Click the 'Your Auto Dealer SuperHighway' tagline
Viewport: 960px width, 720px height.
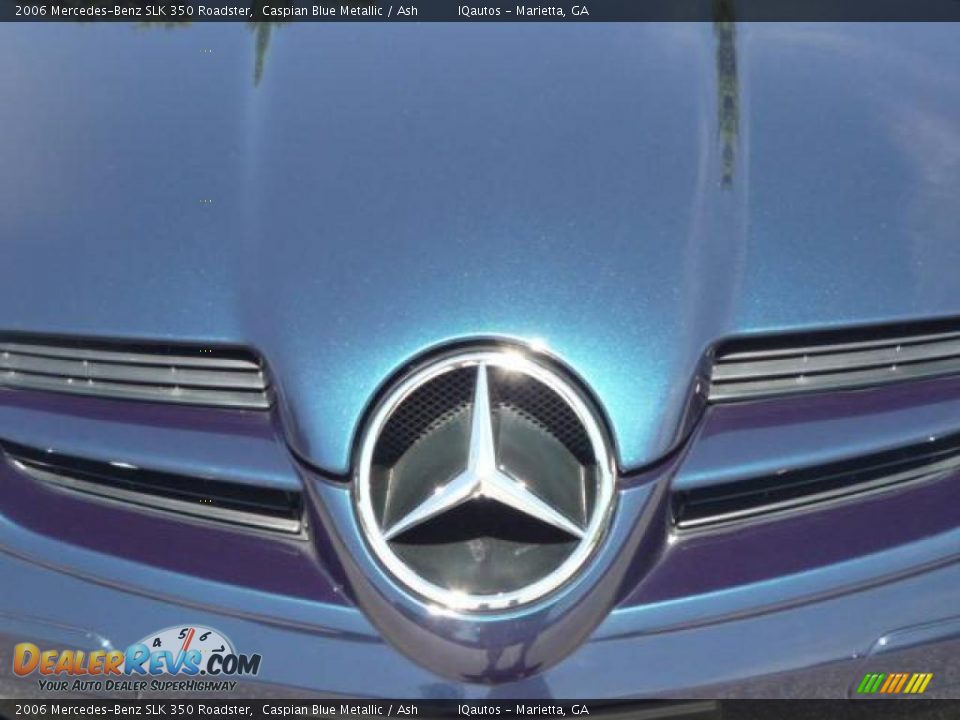click(137, 686)
